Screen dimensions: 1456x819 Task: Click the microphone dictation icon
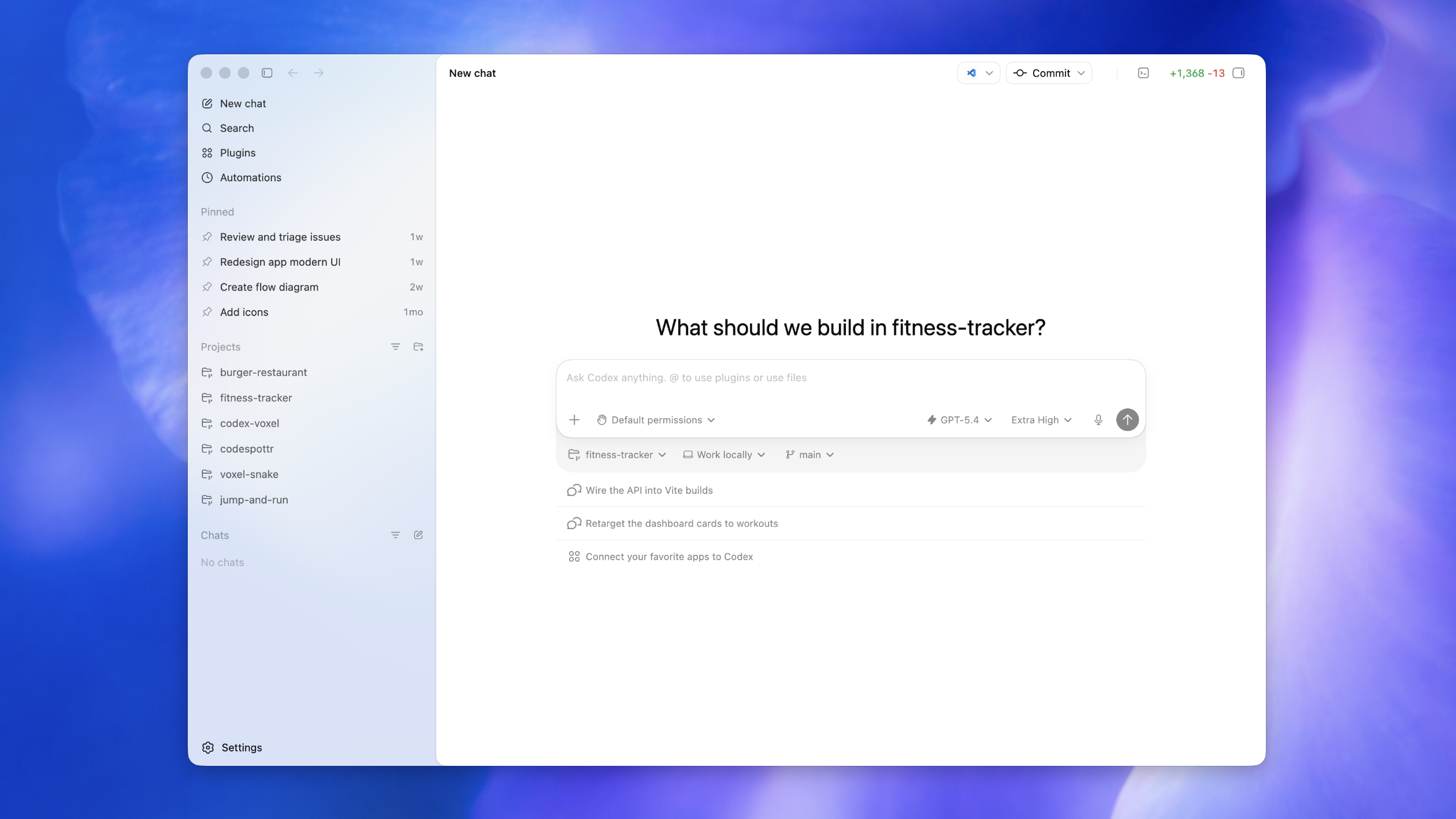point(1098,420)
